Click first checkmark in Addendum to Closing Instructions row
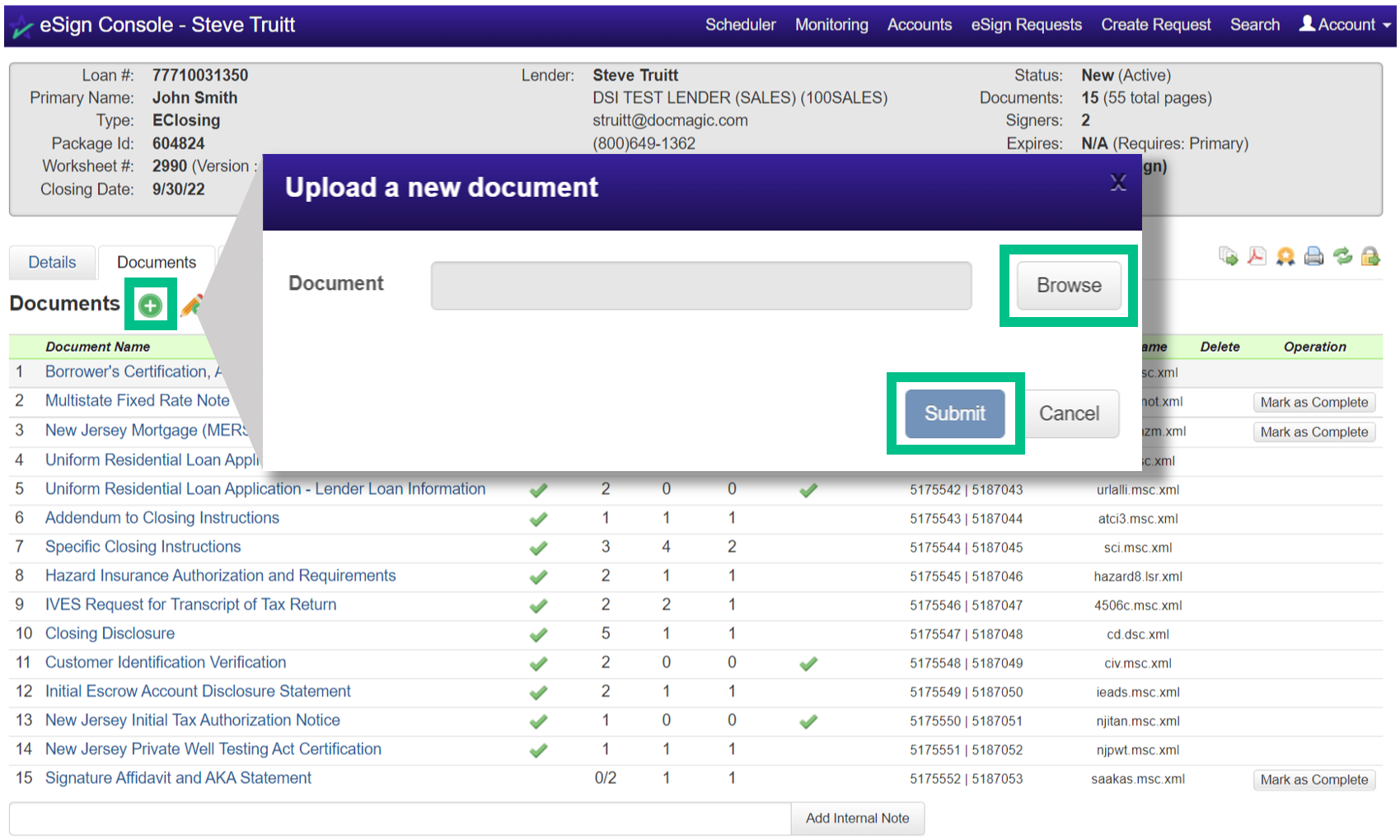This screenshot has height=840, width=1400. pos(539,519)
